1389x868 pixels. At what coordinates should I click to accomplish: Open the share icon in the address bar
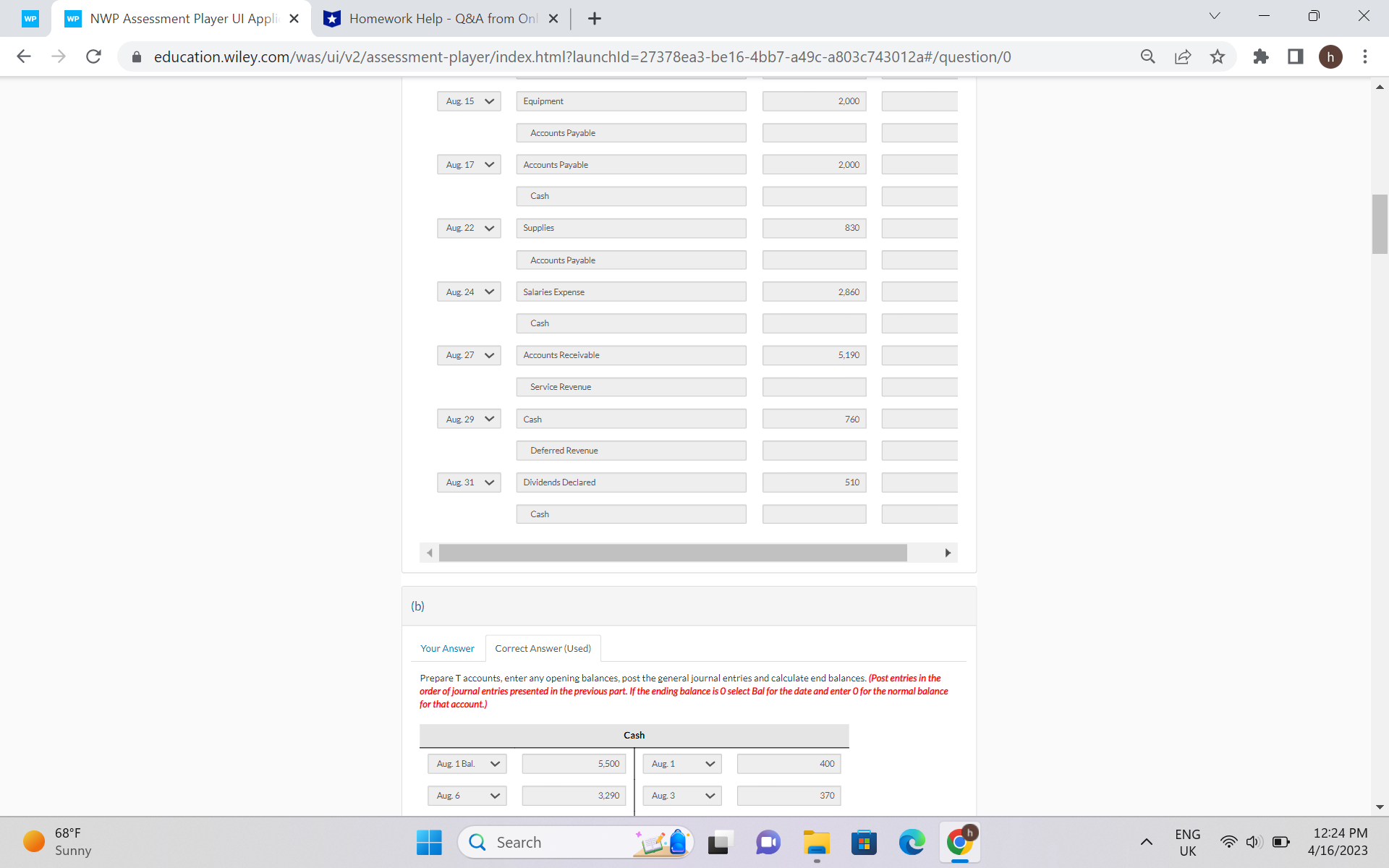tap(1182, 56)
